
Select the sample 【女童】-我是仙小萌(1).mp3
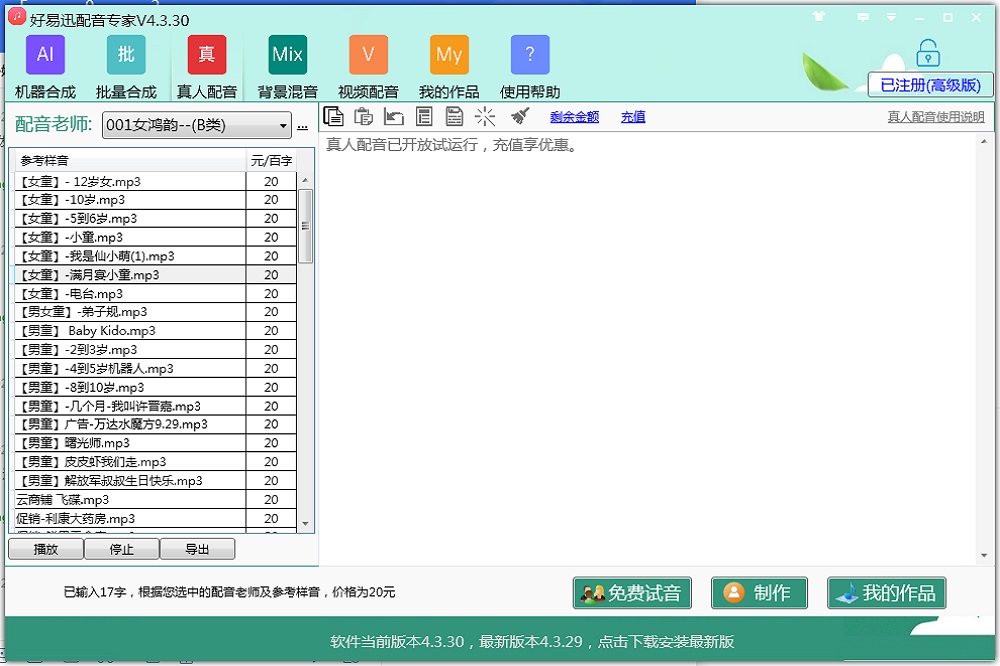(x=130, y=256)
